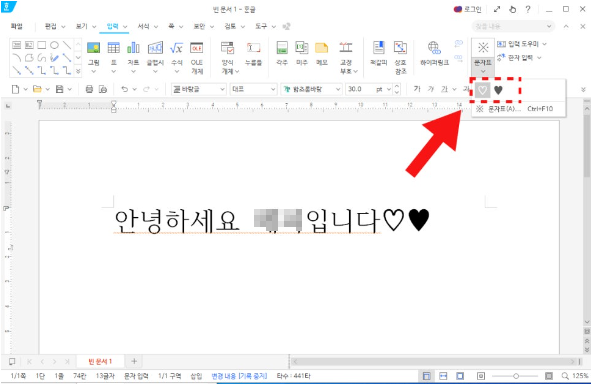Viewport: 593px width, 384px height.
Task: Insert a cross reference with 상호 참조
Action: (x=400, y=48)
